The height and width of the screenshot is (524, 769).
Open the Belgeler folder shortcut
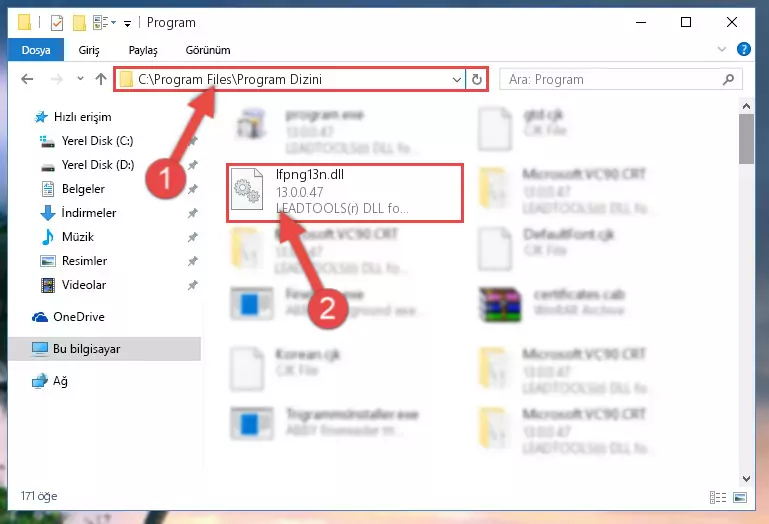pyautogui.click(x=83, y=189)
